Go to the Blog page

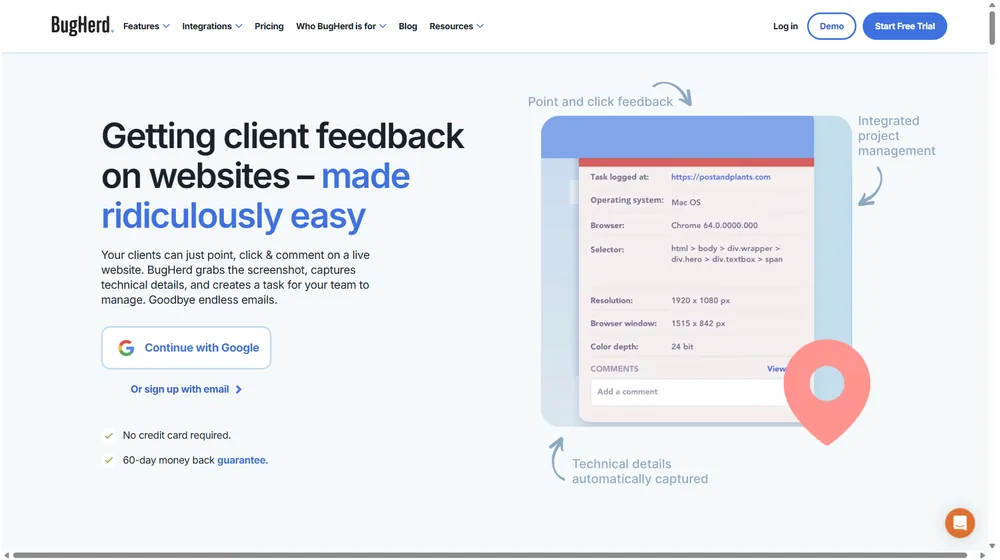408,26
